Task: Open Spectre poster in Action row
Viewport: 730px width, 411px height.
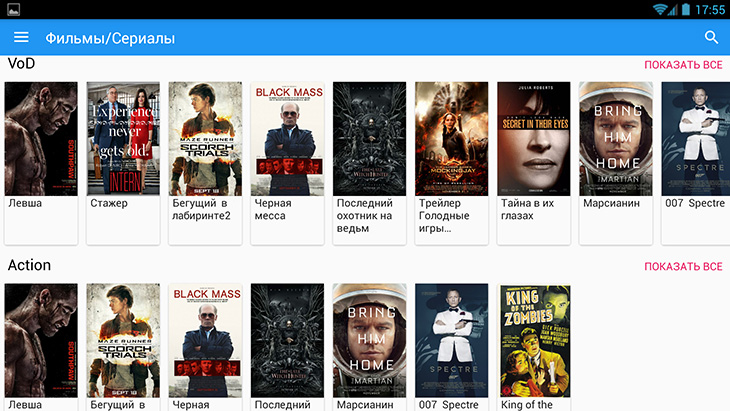Action: 452,340
